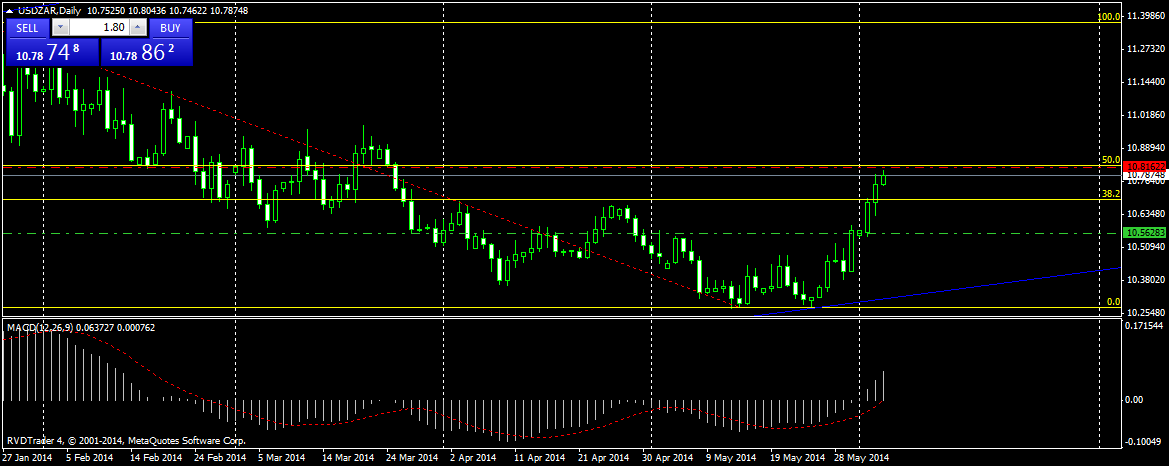The height and width of the screenshot is (466, 1169).
Task: Click the high price value 10.80436
Action: [146, 10]
